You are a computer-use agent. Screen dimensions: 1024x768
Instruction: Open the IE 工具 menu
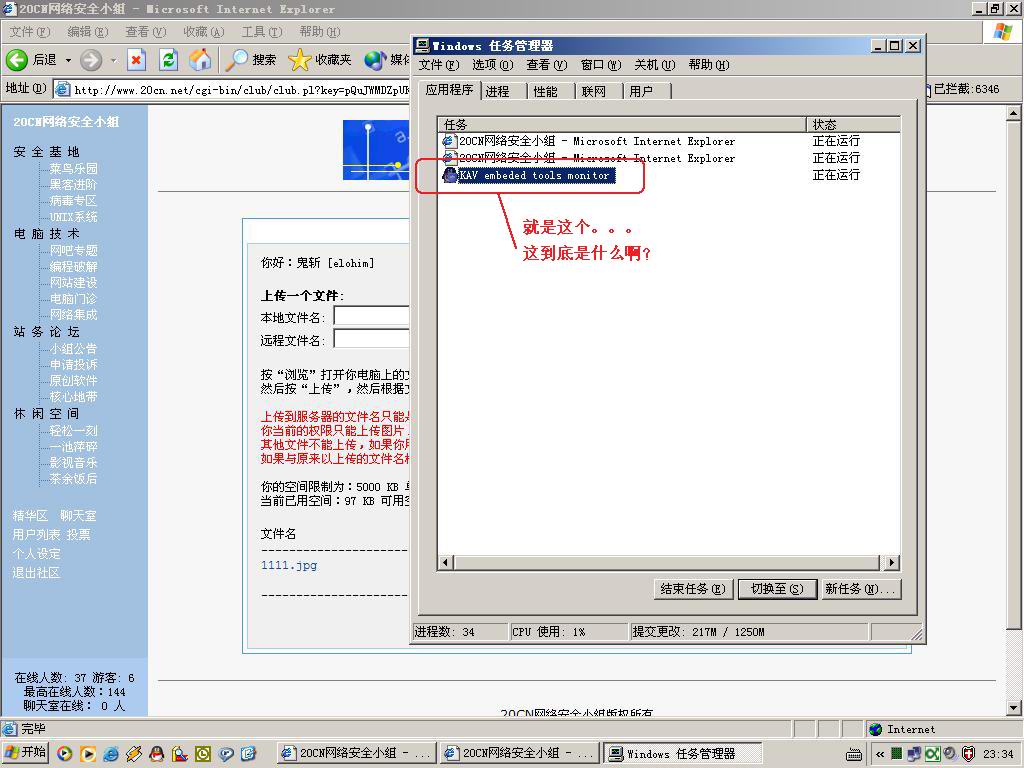262,31
